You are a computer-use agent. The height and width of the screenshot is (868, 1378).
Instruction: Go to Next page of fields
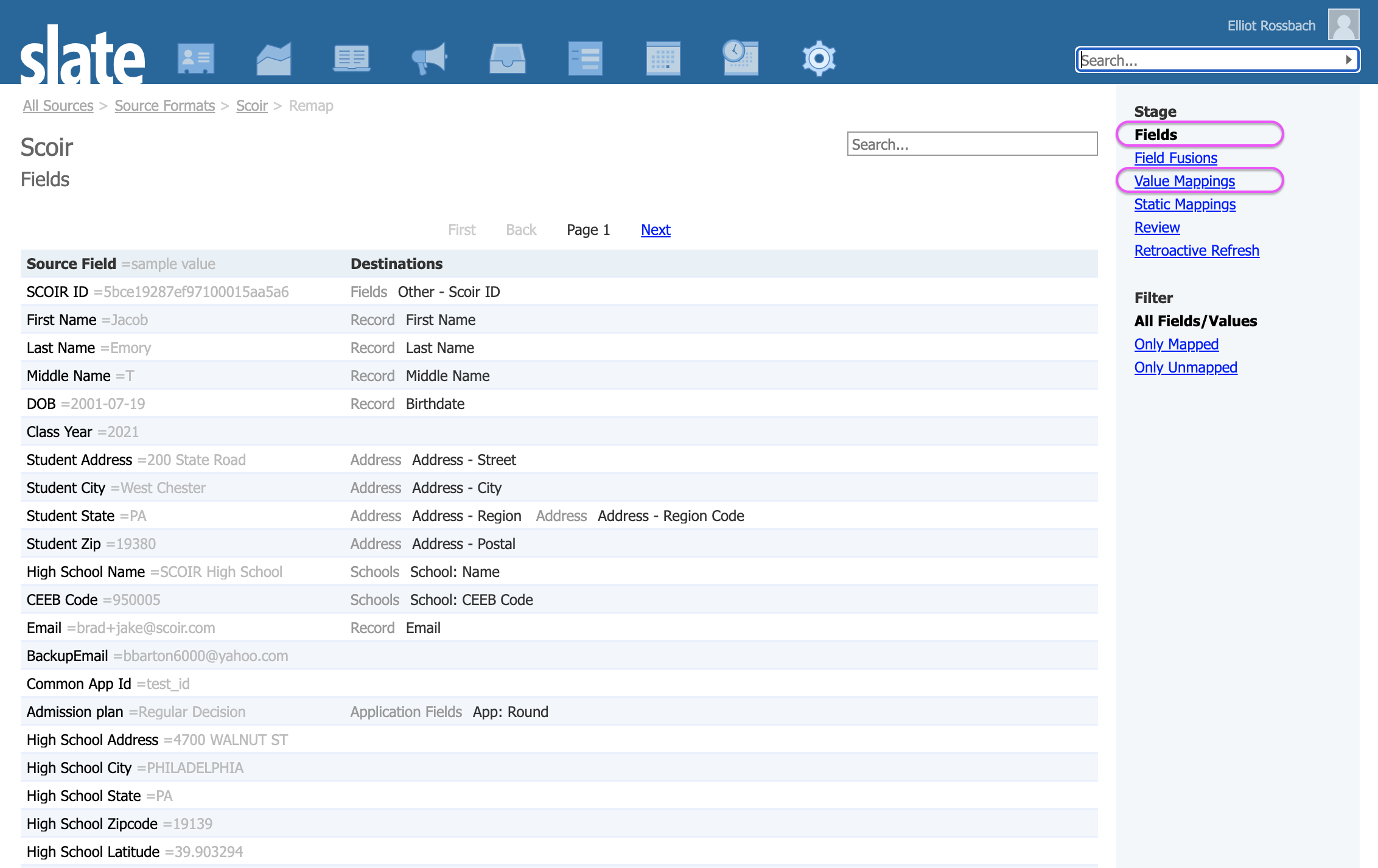(x=656, y=229)
